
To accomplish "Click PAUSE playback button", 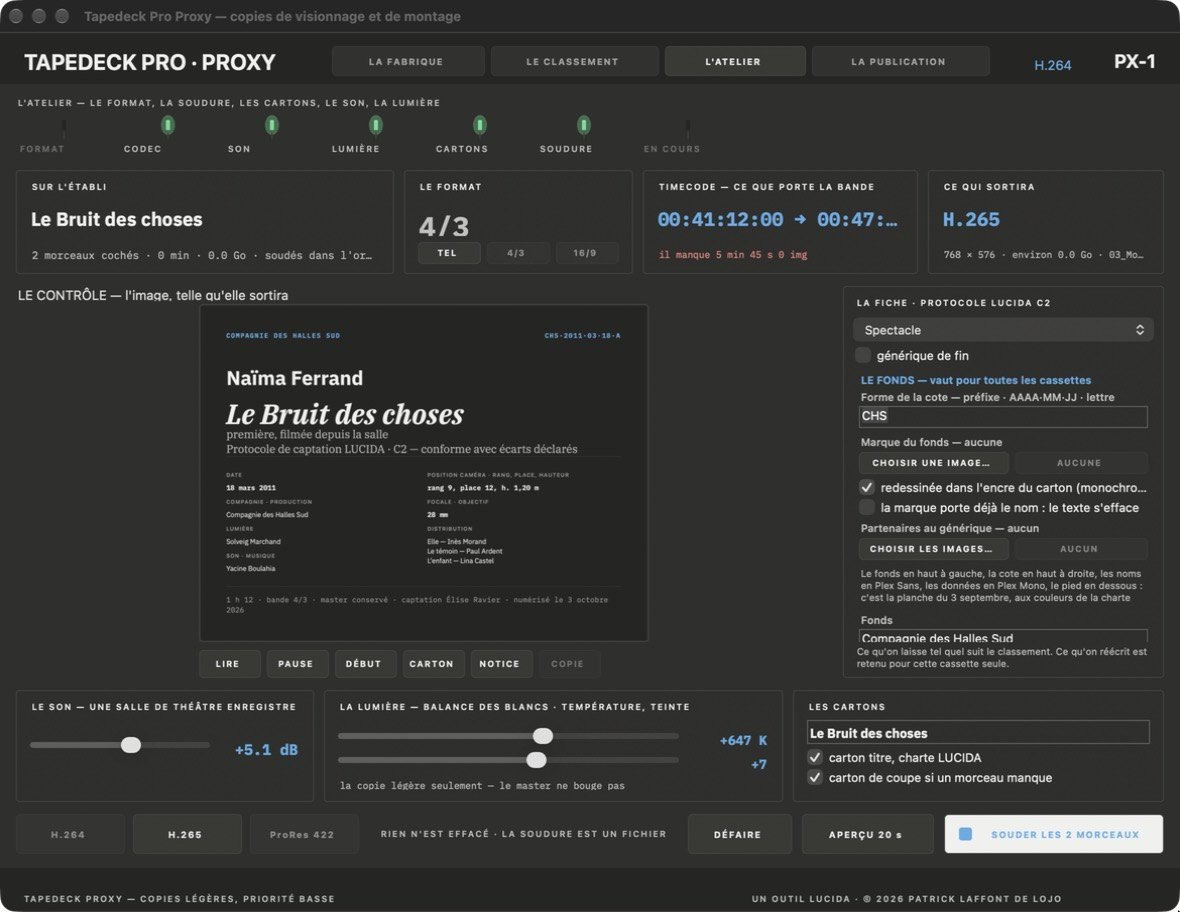I will [296, 664].
